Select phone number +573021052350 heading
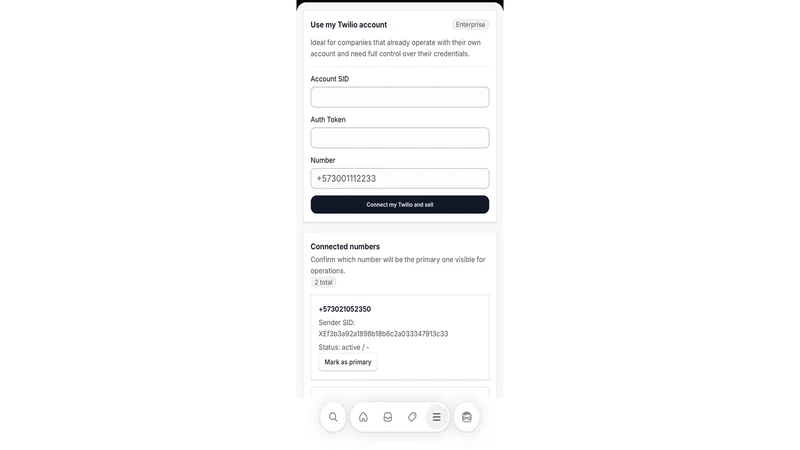This screenshot has height=450, width=800. point(344,309)
